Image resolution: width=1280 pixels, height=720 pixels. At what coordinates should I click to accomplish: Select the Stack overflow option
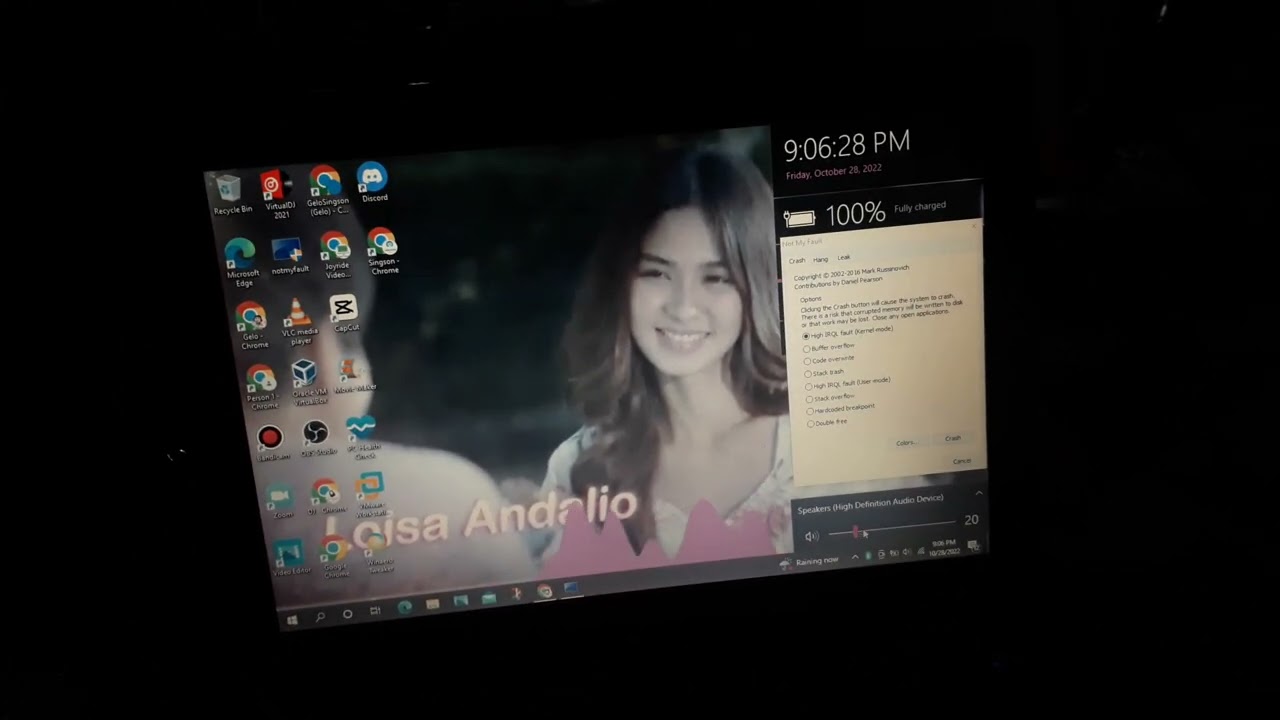point(831,398)
